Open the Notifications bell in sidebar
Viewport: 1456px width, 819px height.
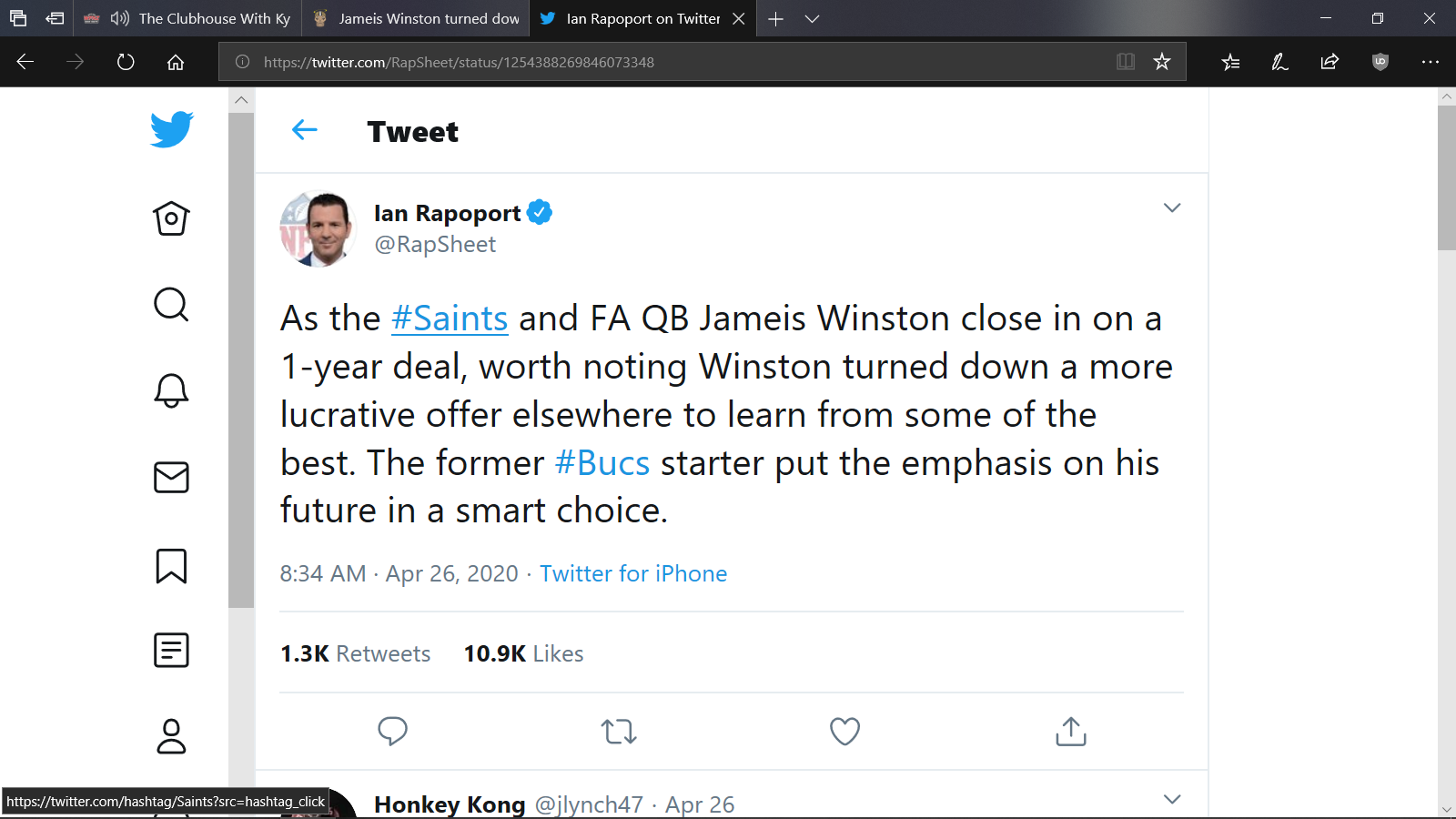pos(171,390)
